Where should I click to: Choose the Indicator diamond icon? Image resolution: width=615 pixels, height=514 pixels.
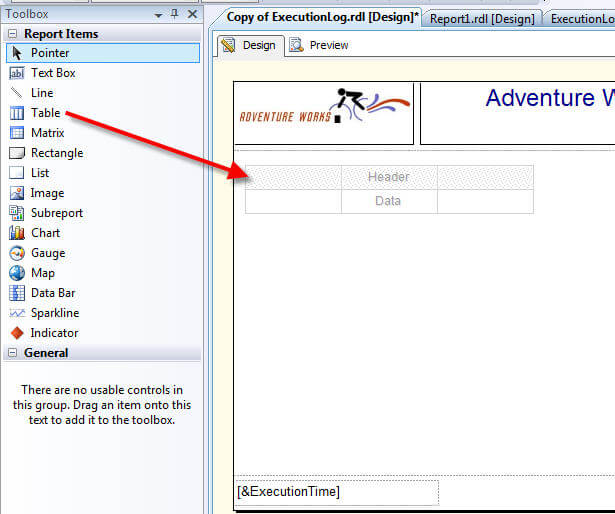click(x=16, y=333)
